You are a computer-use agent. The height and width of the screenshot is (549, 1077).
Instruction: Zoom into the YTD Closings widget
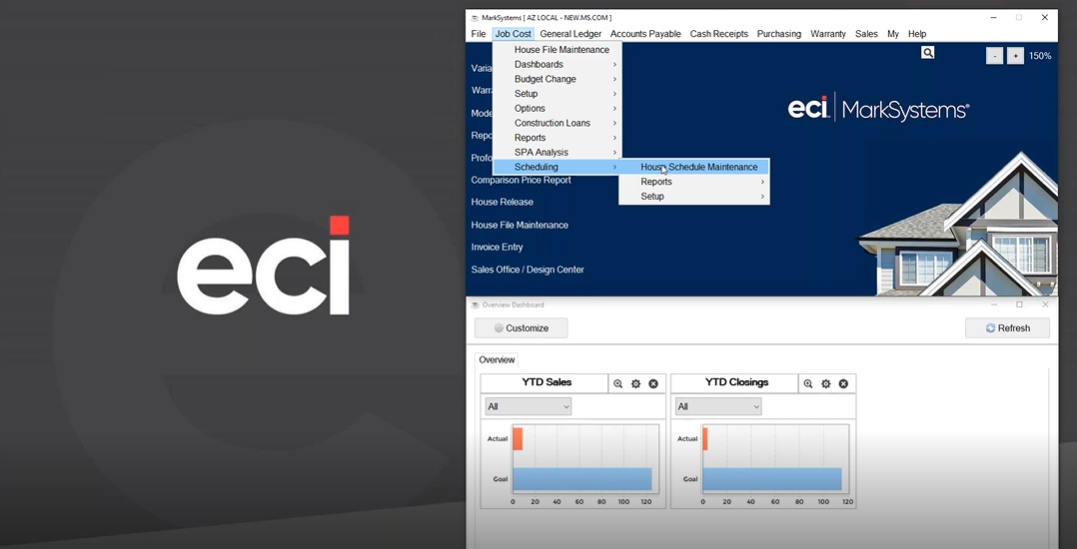pyautogui.click(x=808, y=384)
